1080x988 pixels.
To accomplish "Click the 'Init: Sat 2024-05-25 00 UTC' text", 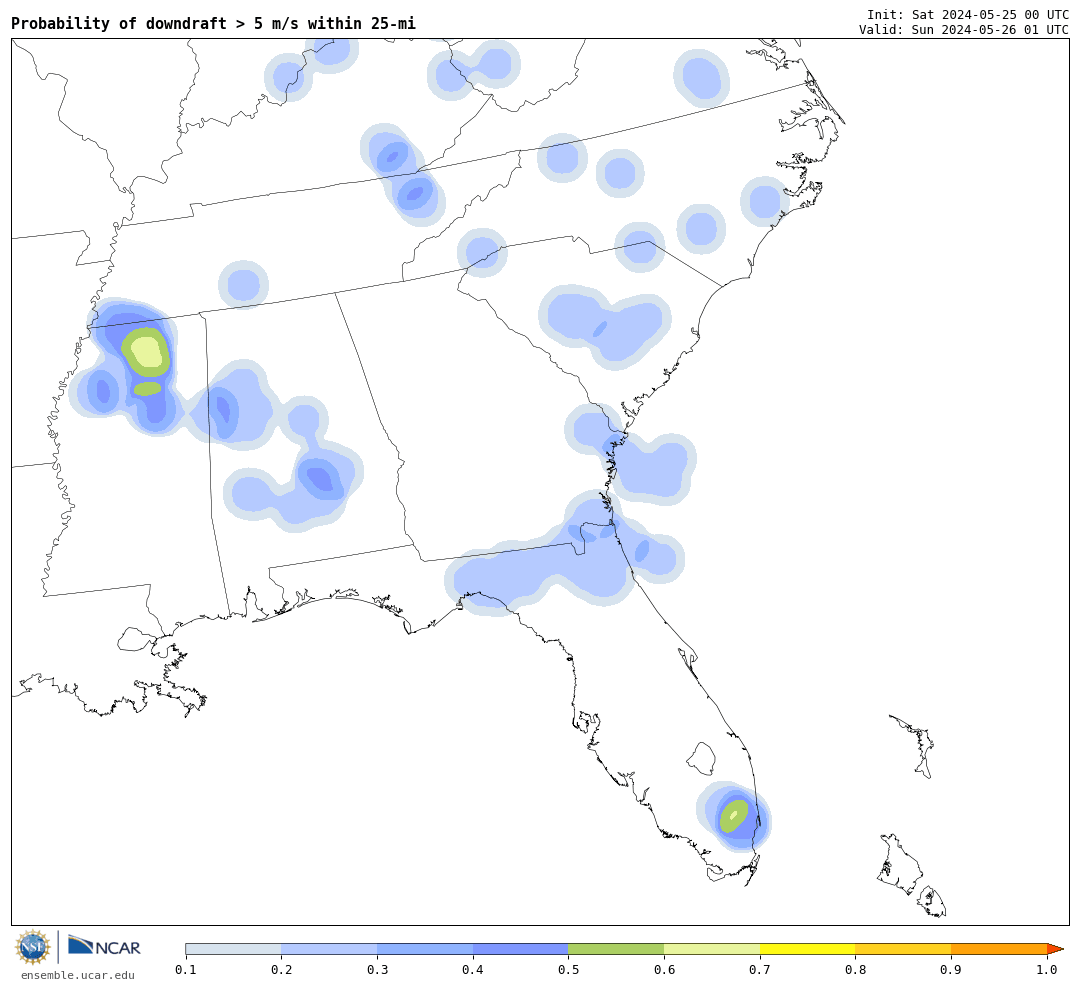I will pyautogui.click(x=968, y=14).
